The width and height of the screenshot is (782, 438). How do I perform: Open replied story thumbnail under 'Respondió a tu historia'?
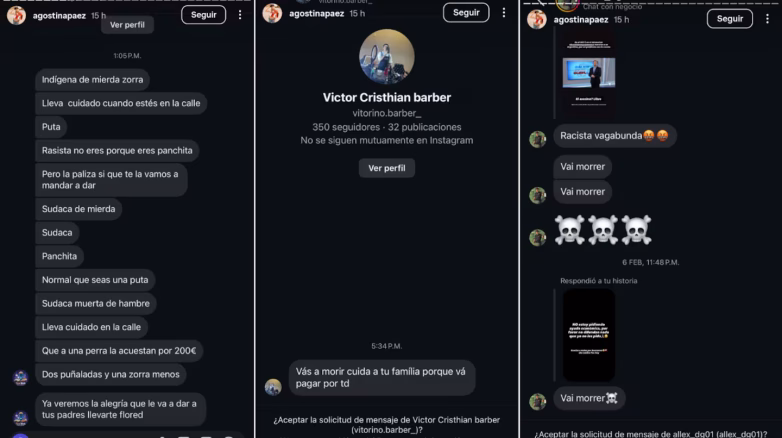(x=588, y=335)
